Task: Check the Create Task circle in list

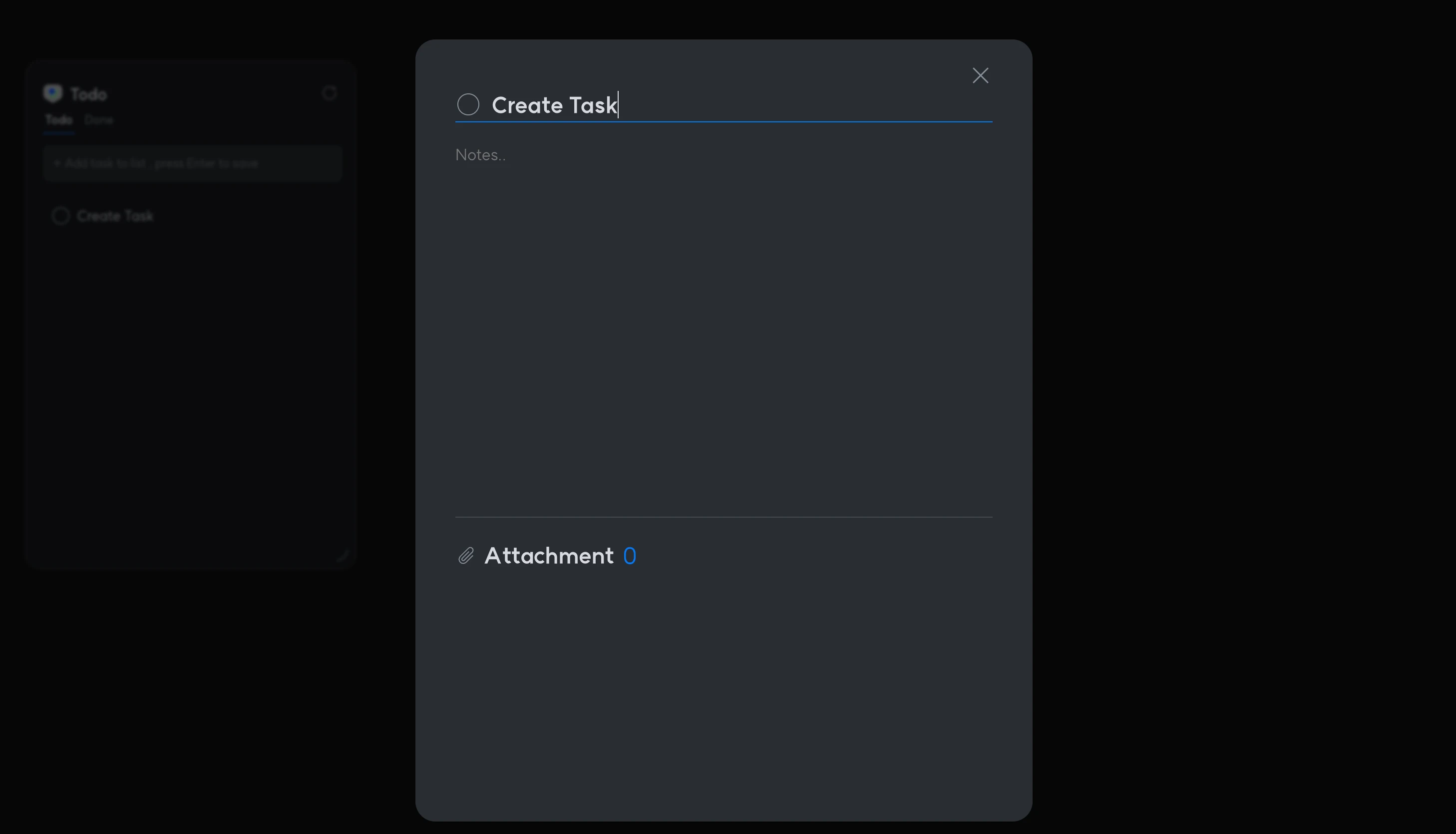Action: pyautogui.click(x=61, y=216)
